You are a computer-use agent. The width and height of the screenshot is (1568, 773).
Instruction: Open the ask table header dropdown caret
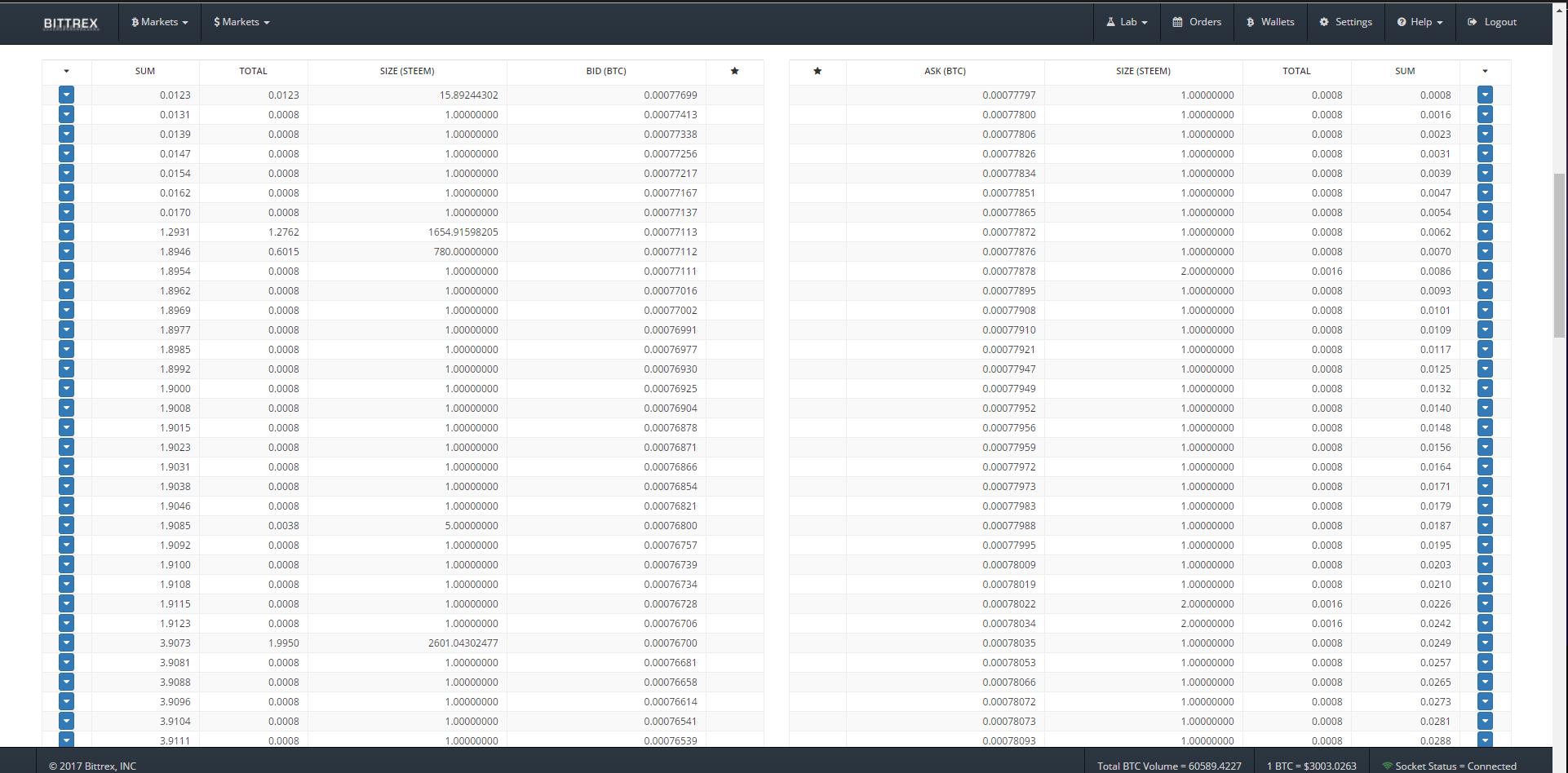(x=1485, y=71)
